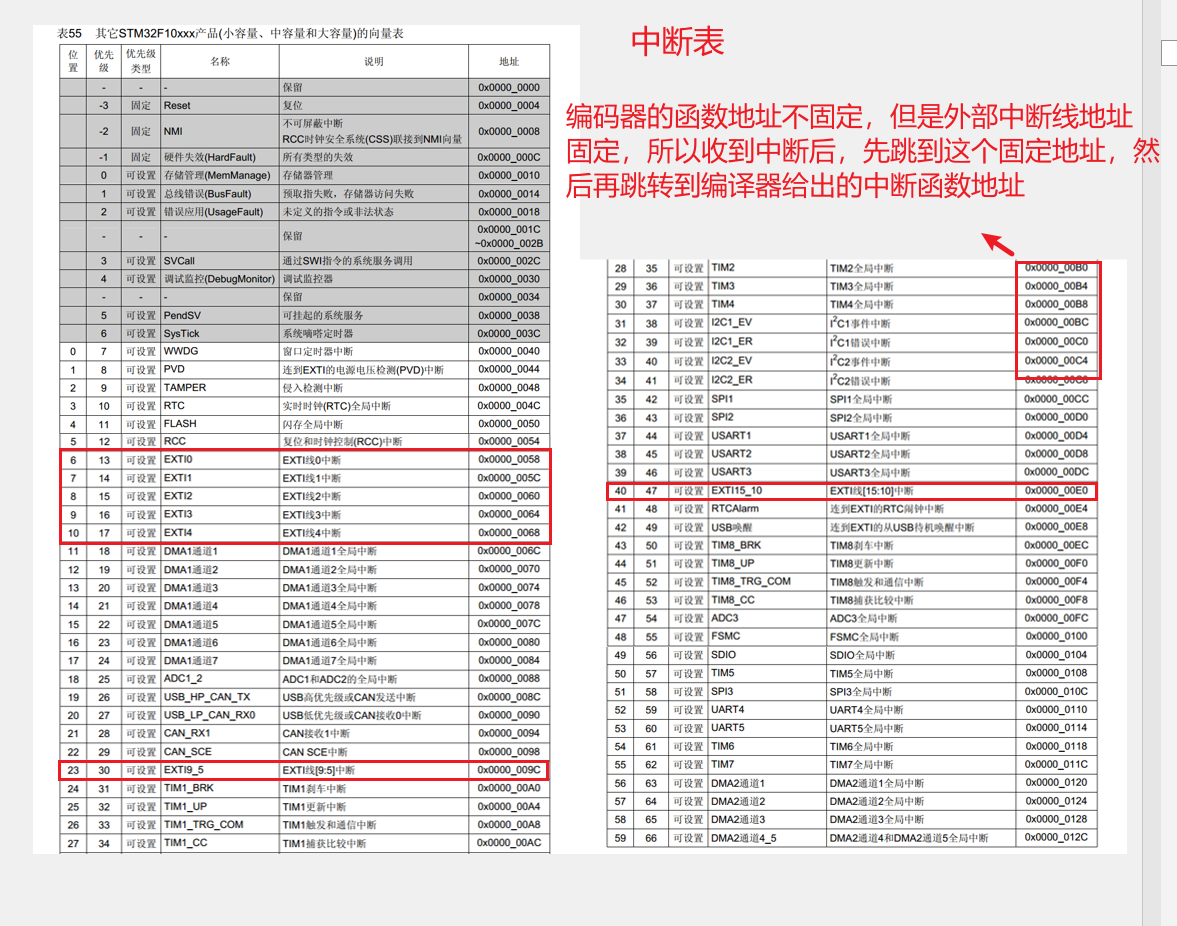Click the 'DMA2通道1' name cell
1177x926 pixels.
[x=767, y=783]
